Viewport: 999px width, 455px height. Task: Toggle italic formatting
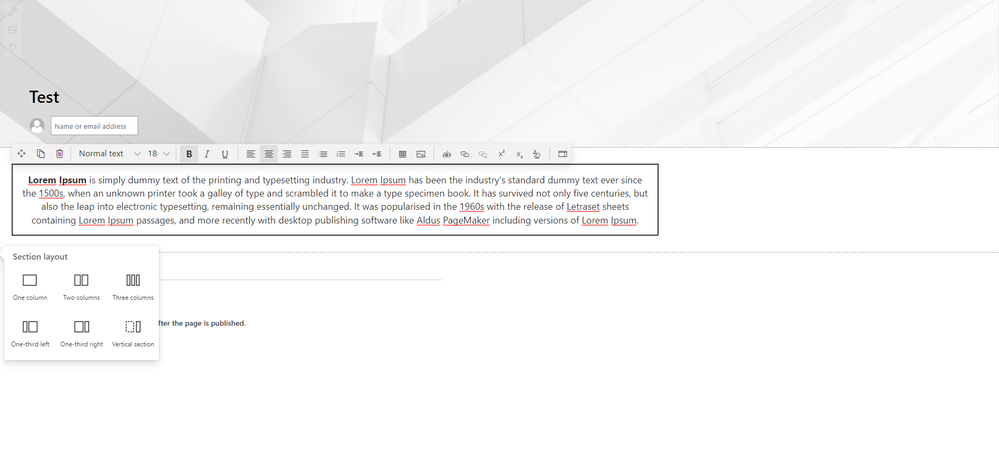pos(206,154)
